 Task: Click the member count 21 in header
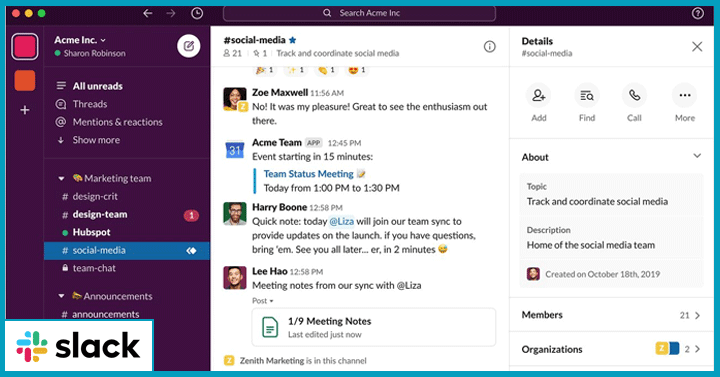coord(232,53)
